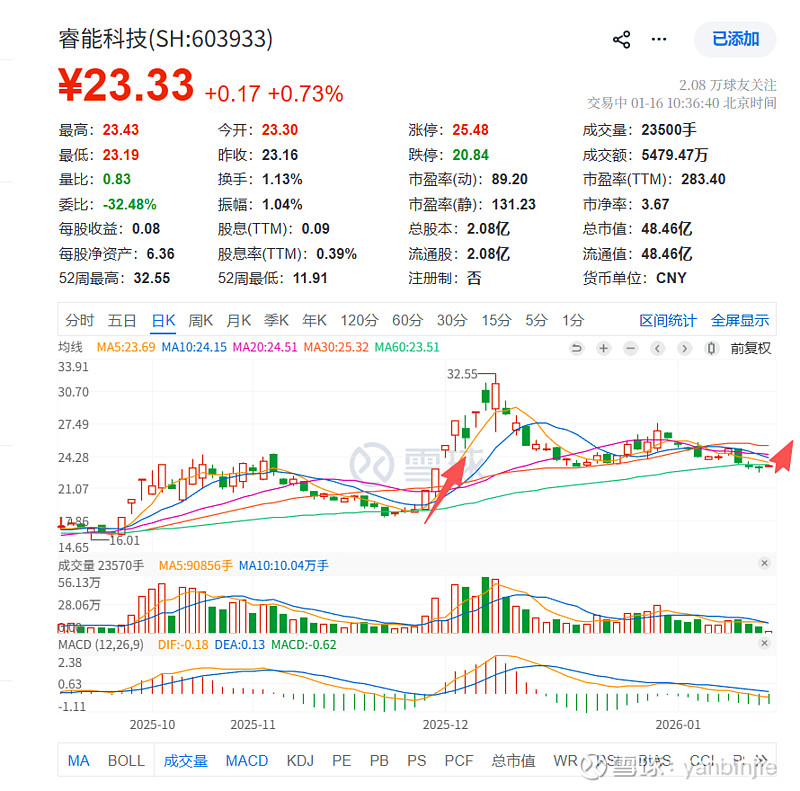The height and width of the screenshot is (791, 800).
Task: Click the share icon
Action: [621, 39]
